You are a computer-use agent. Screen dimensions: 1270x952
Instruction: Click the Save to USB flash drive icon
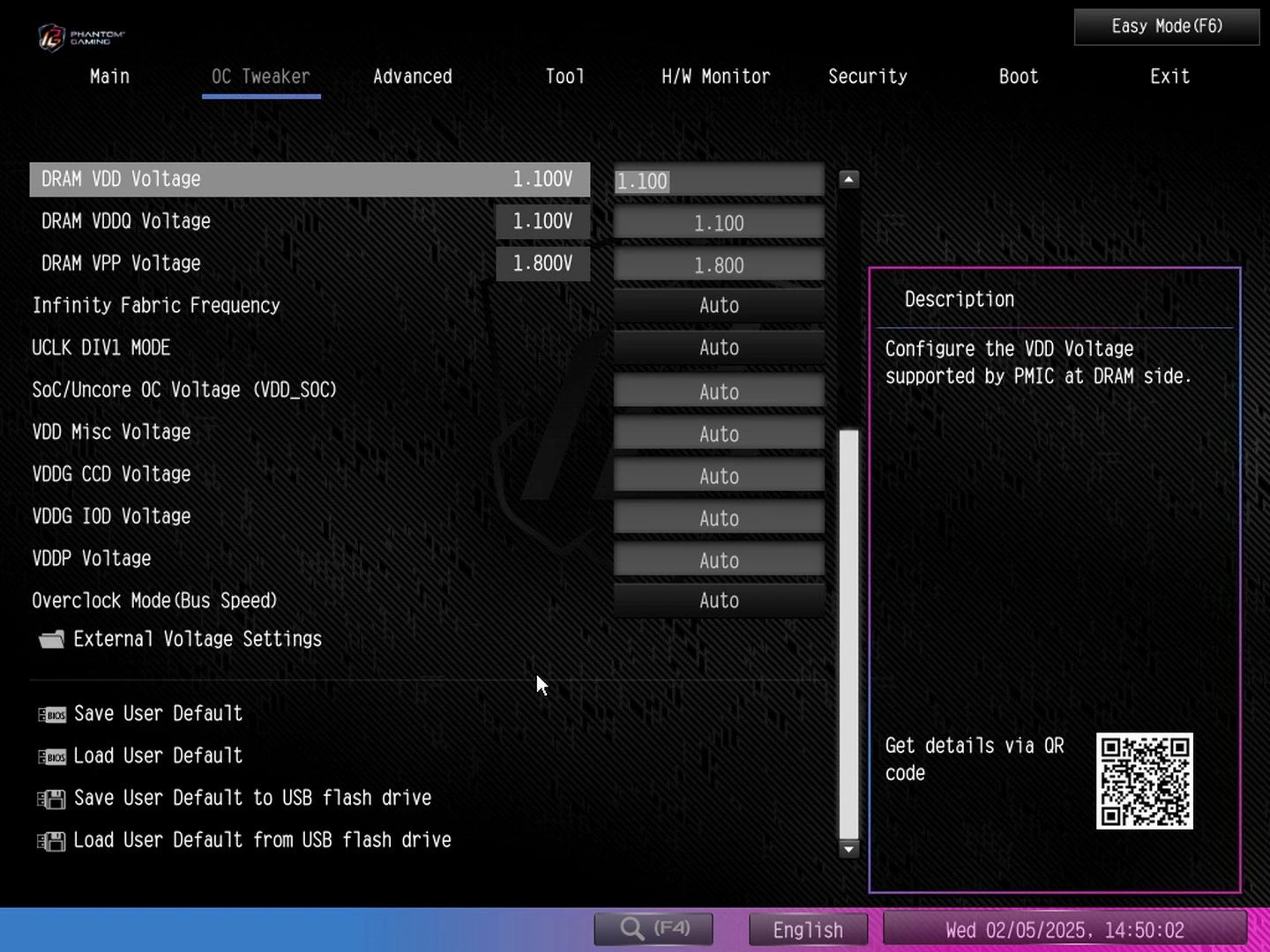[51, 799]
